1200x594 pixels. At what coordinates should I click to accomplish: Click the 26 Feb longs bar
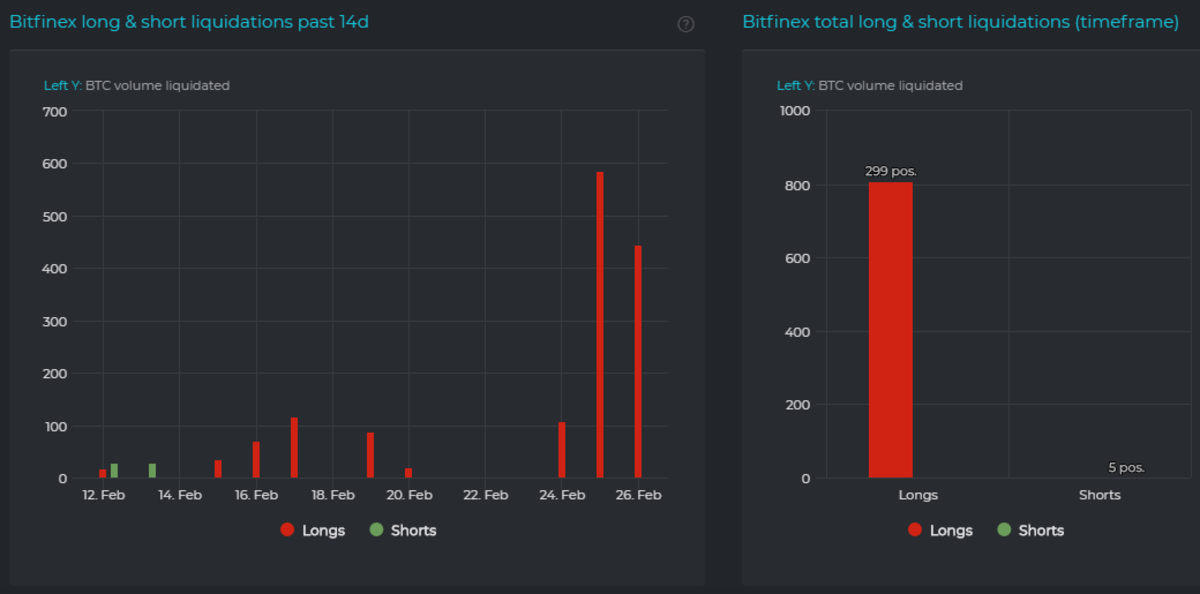(x=638, y=362)
